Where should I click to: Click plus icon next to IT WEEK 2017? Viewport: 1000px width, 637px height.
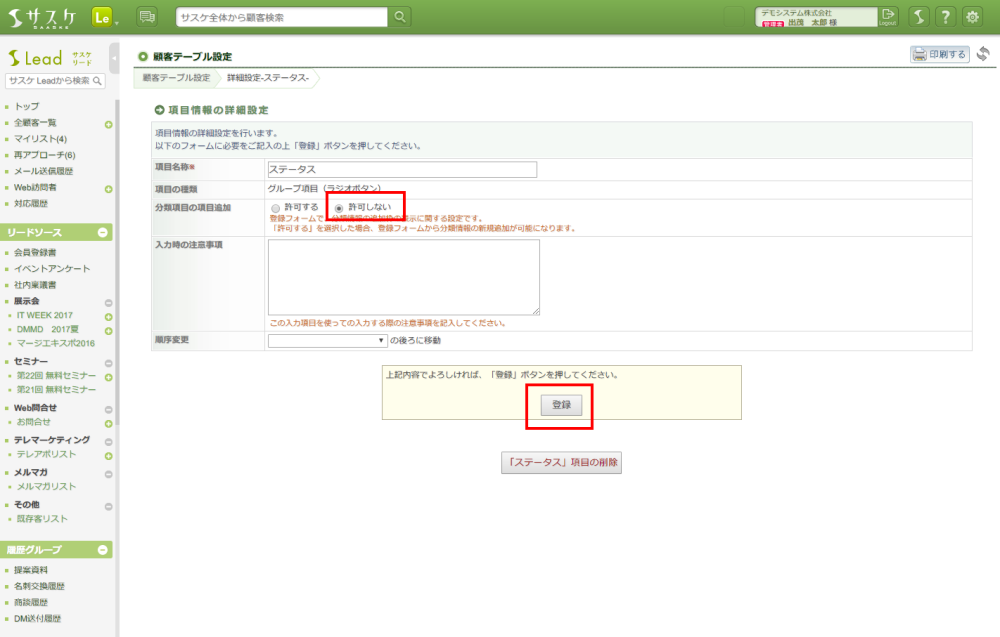[108, 317]
